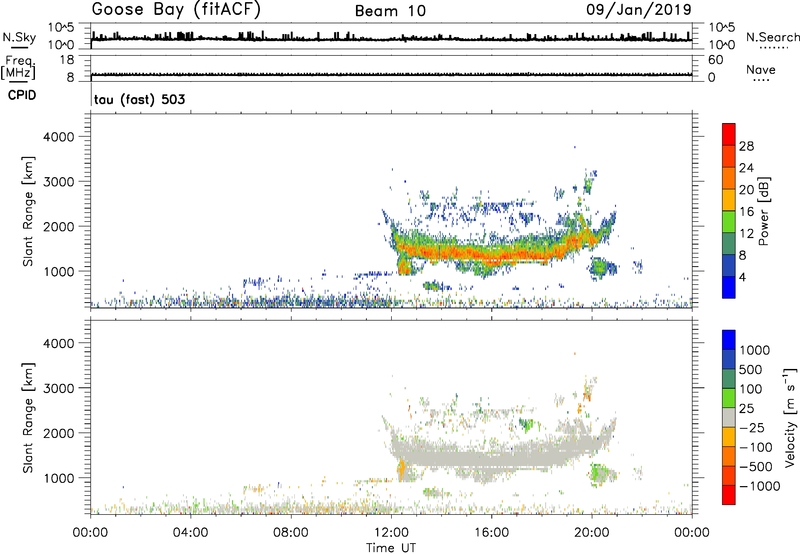Click the 'Nave' legend label
The height and width of the screenshot is (554, 800).
[761, 70]
